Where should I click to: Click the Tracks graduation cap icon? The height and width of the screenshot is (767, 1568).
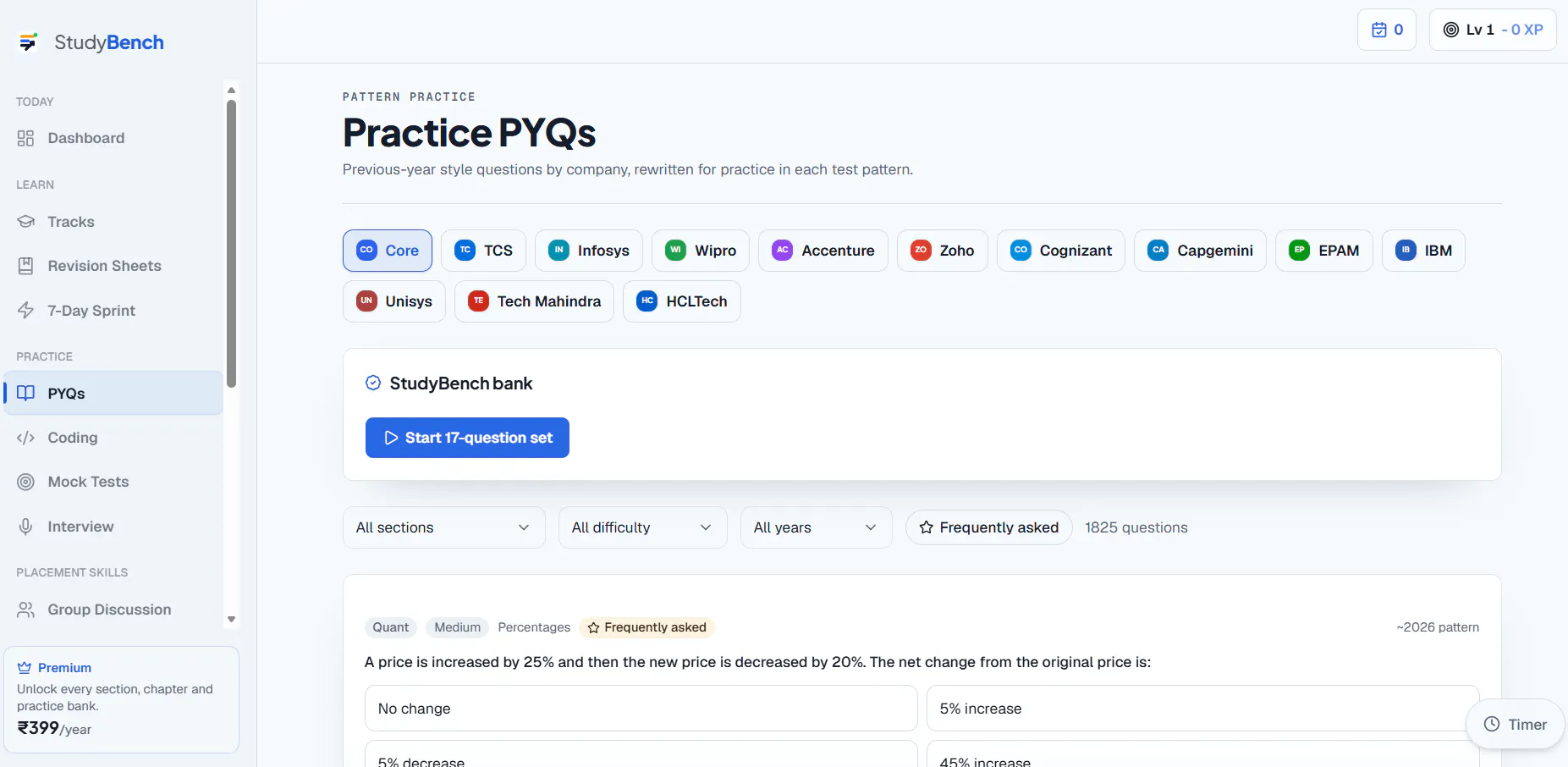click(x=26, y=222)
